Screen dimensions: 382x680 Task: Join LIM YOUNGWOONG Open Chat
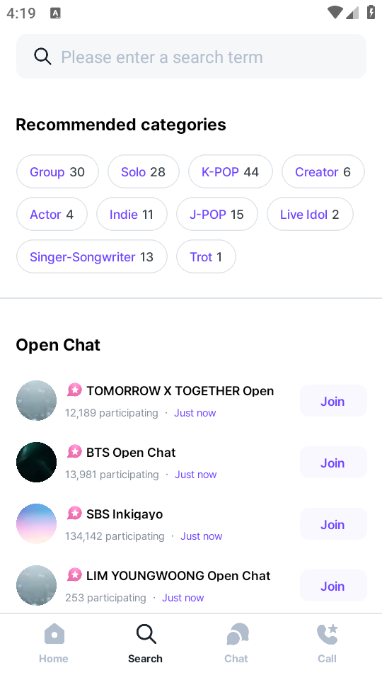[333, 586]
